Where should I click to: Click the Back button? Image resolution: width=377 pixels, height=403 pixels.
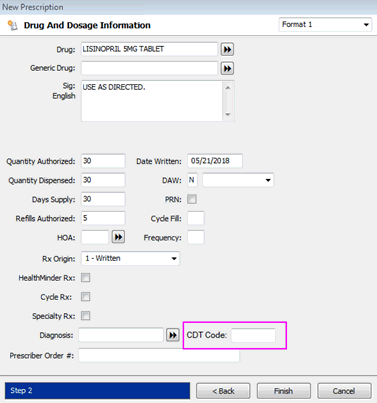point(223,391)
